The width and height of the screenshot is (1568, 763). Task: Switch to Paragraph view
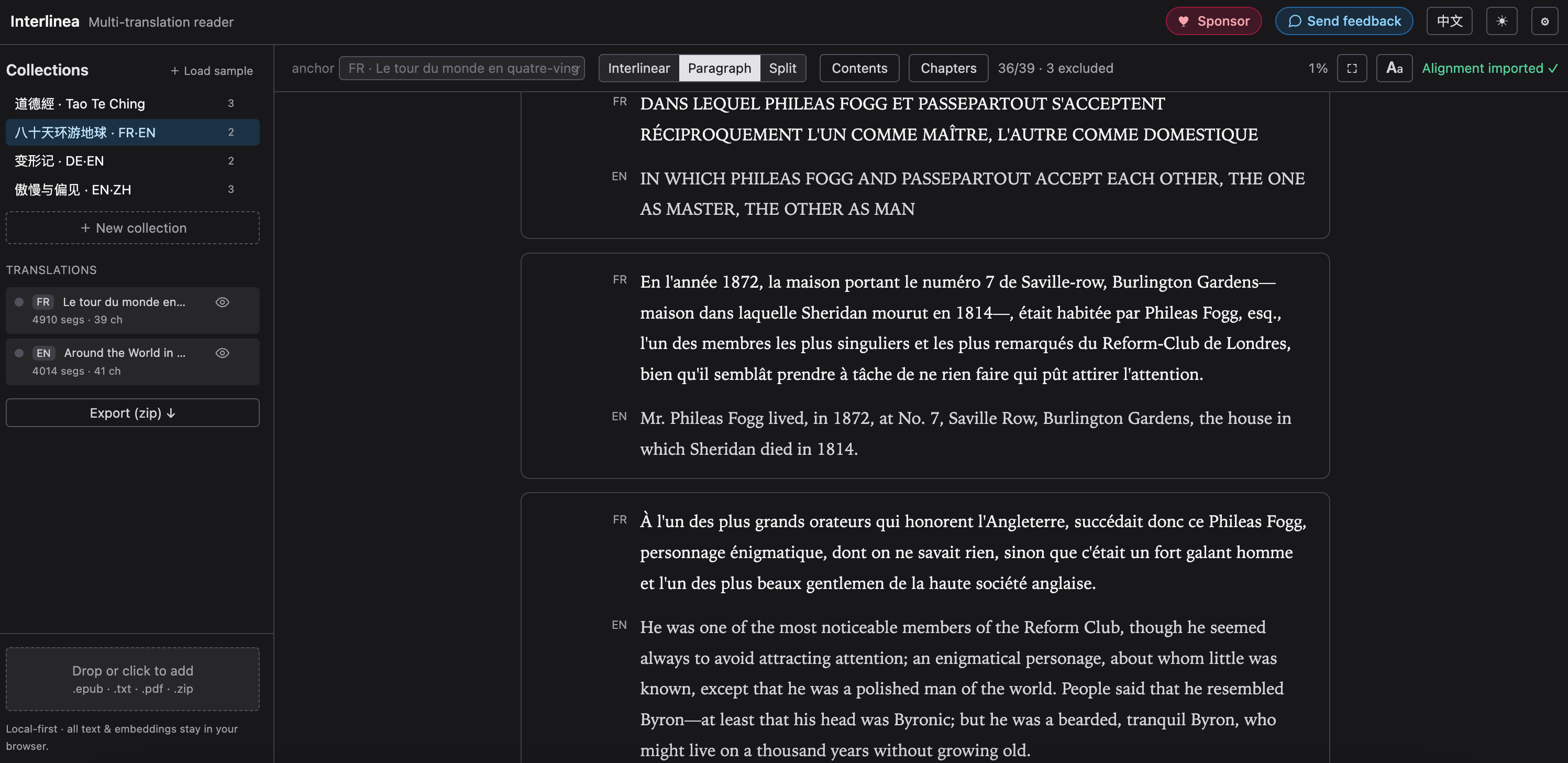(719, 68)
